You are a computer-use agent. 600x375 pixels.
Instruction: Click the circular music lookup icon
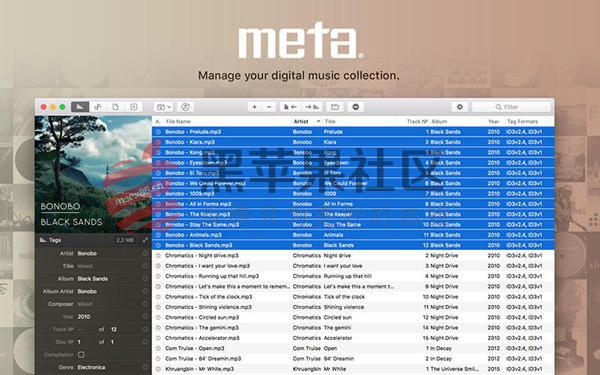click(x=186, y=107)
